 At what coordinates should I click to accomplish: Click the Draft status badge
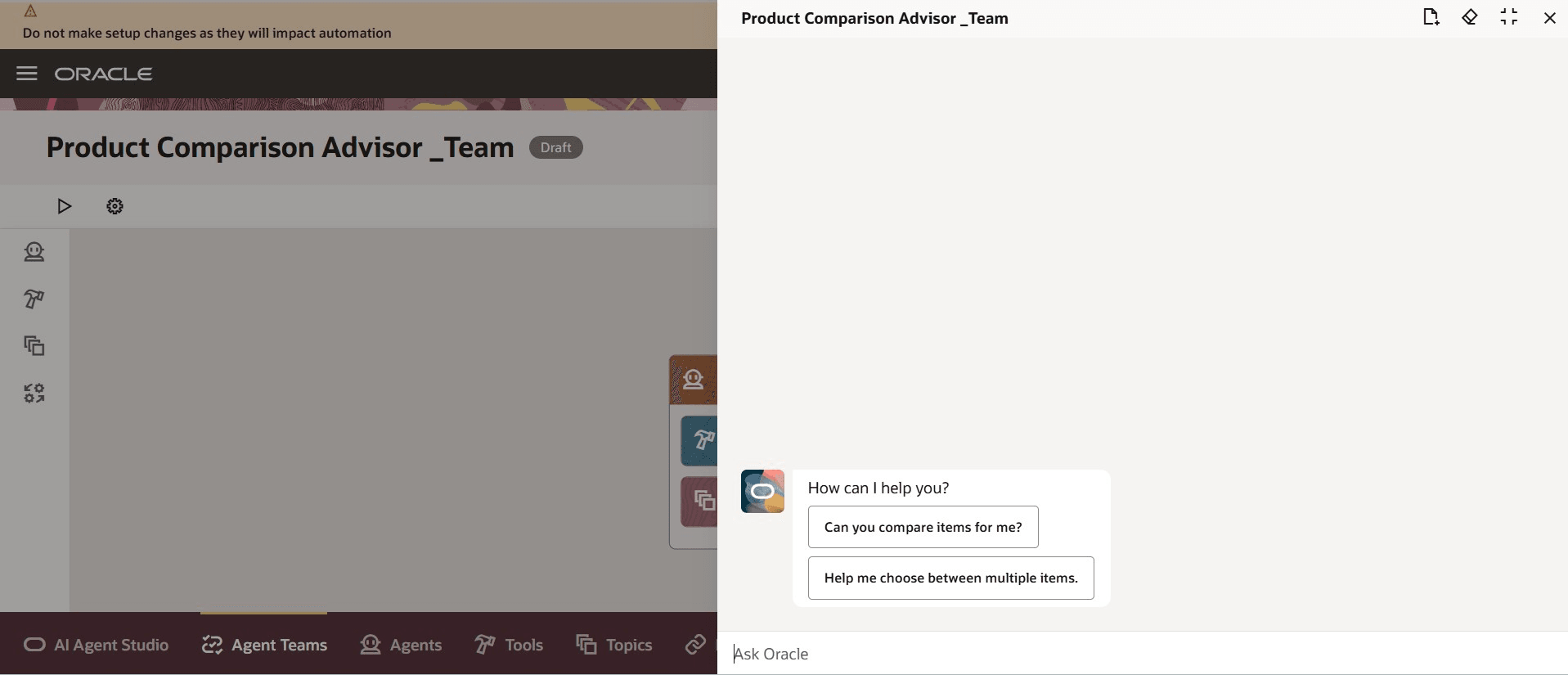pyautogui.click(x=555, y=147)
